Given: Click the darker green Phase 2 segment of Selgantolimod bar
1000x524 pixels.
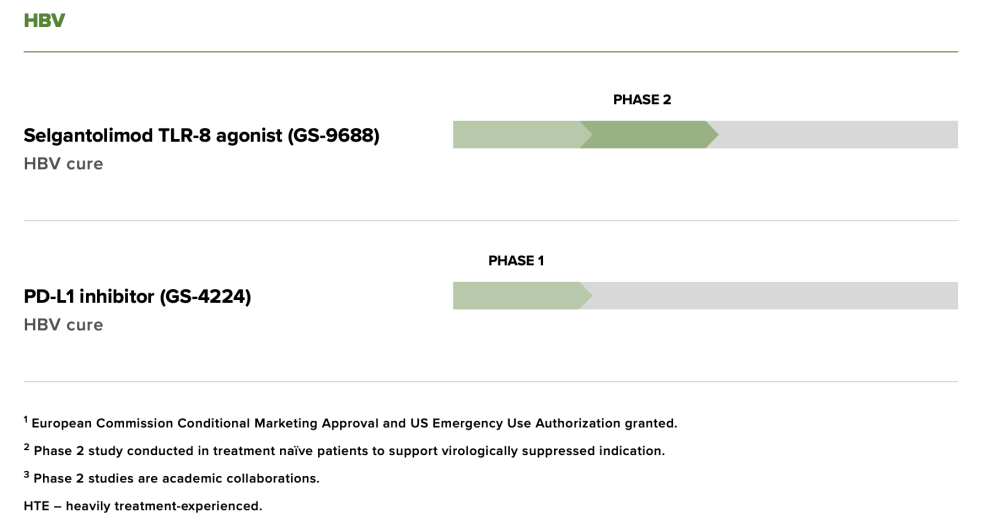Looking at the screenshot, I should point(647,135).
